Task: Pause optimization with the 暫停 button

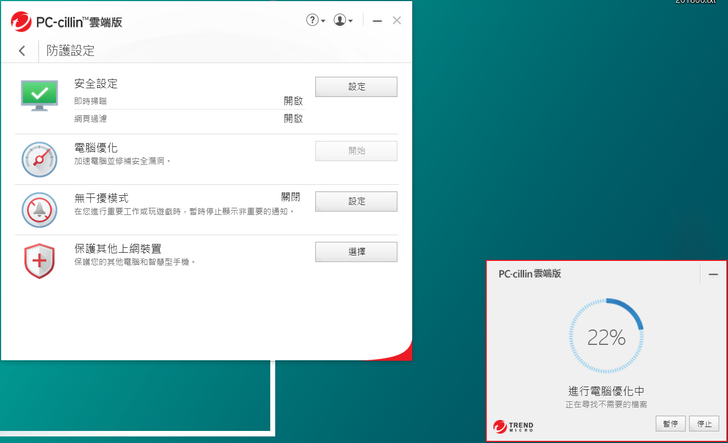Action: coord(669,424)
